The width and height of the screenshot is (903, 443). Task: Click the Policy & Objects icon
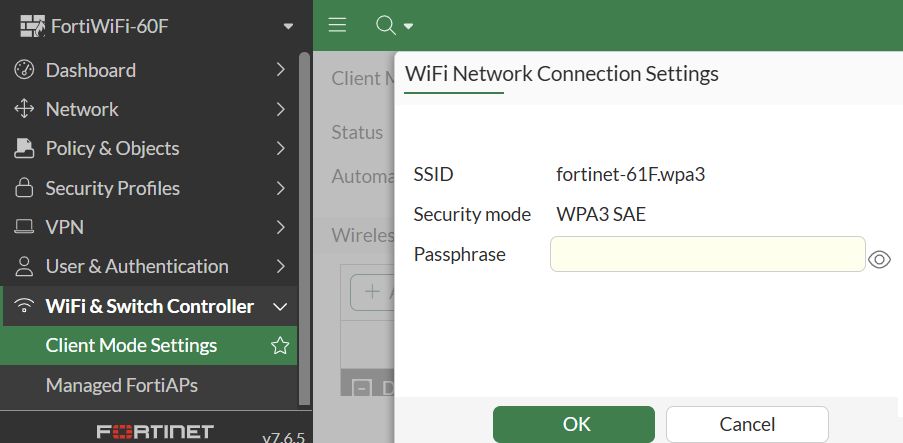tap(24, 149)
